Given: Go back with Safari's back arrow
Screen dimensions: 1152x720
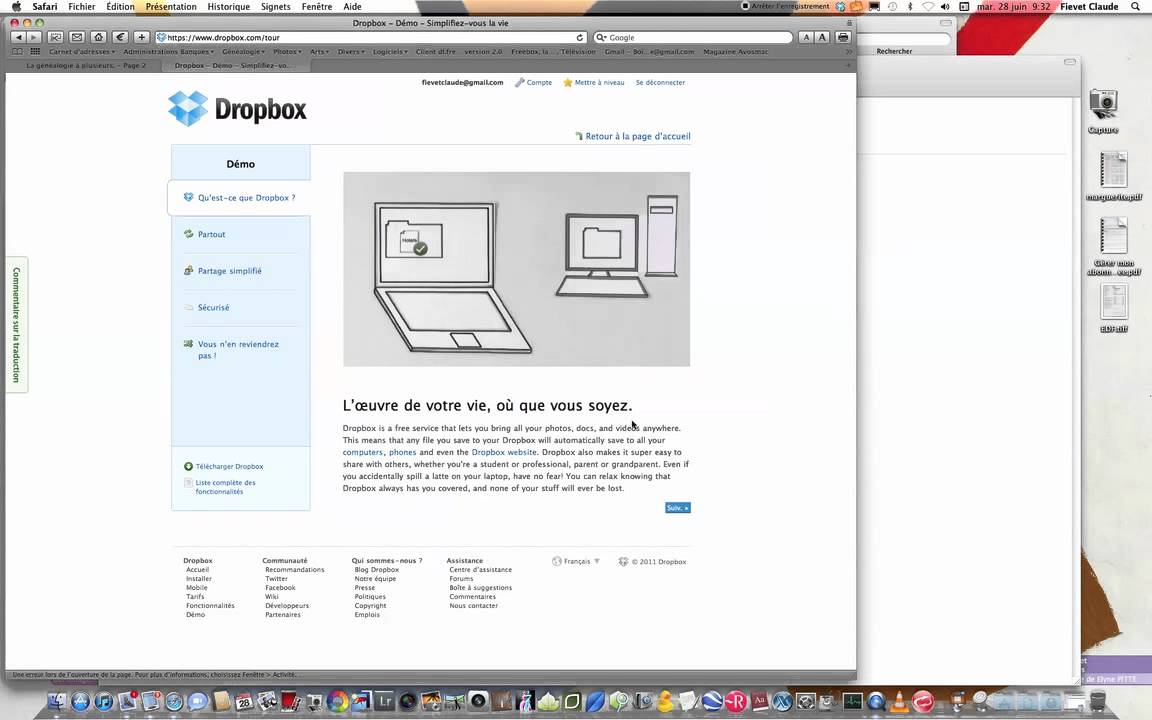Looking at the screenshot, I should (x=18, y=37).
